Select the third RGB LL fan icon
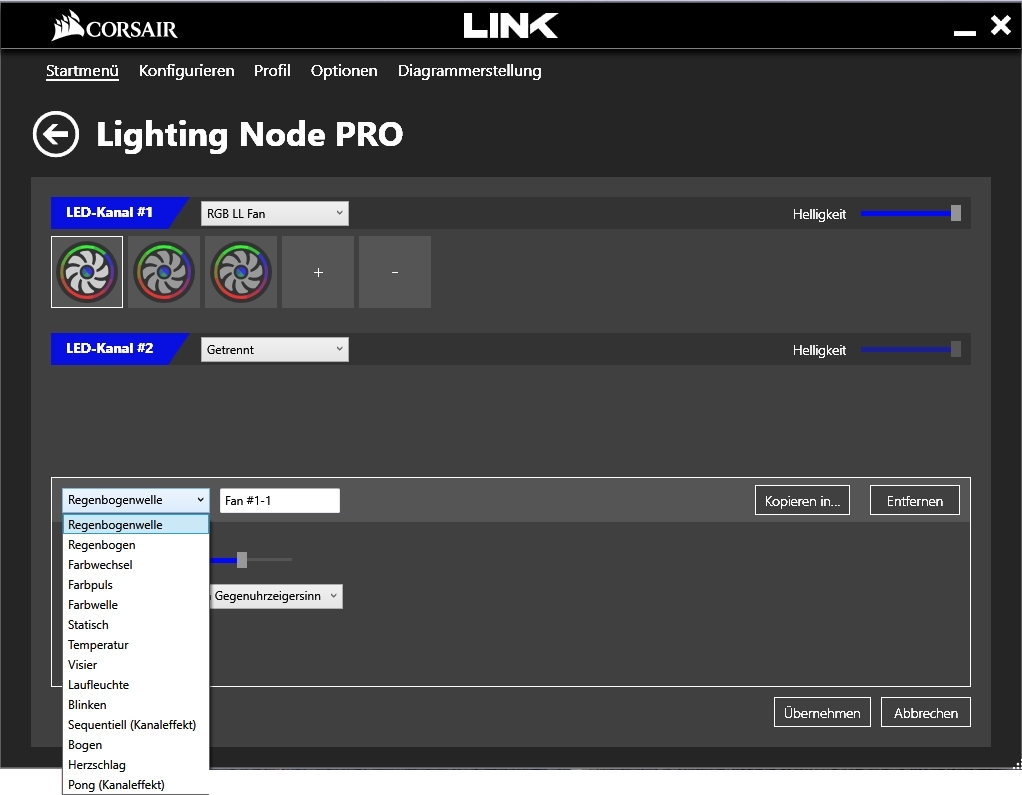1022x795 pixels. click(241, 272)
